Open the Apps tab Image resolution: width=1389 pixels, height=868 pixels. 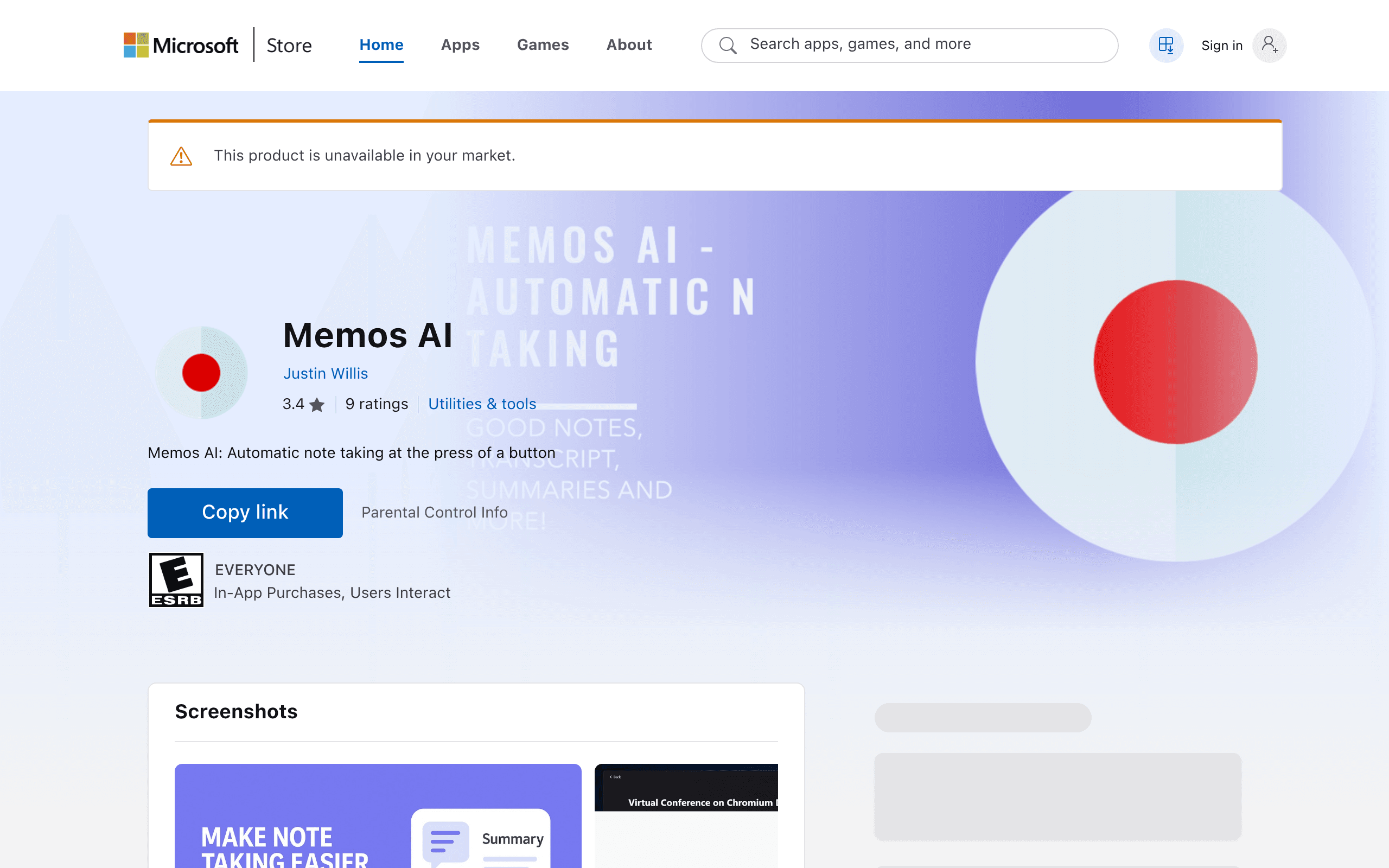(x=460, y=45)
